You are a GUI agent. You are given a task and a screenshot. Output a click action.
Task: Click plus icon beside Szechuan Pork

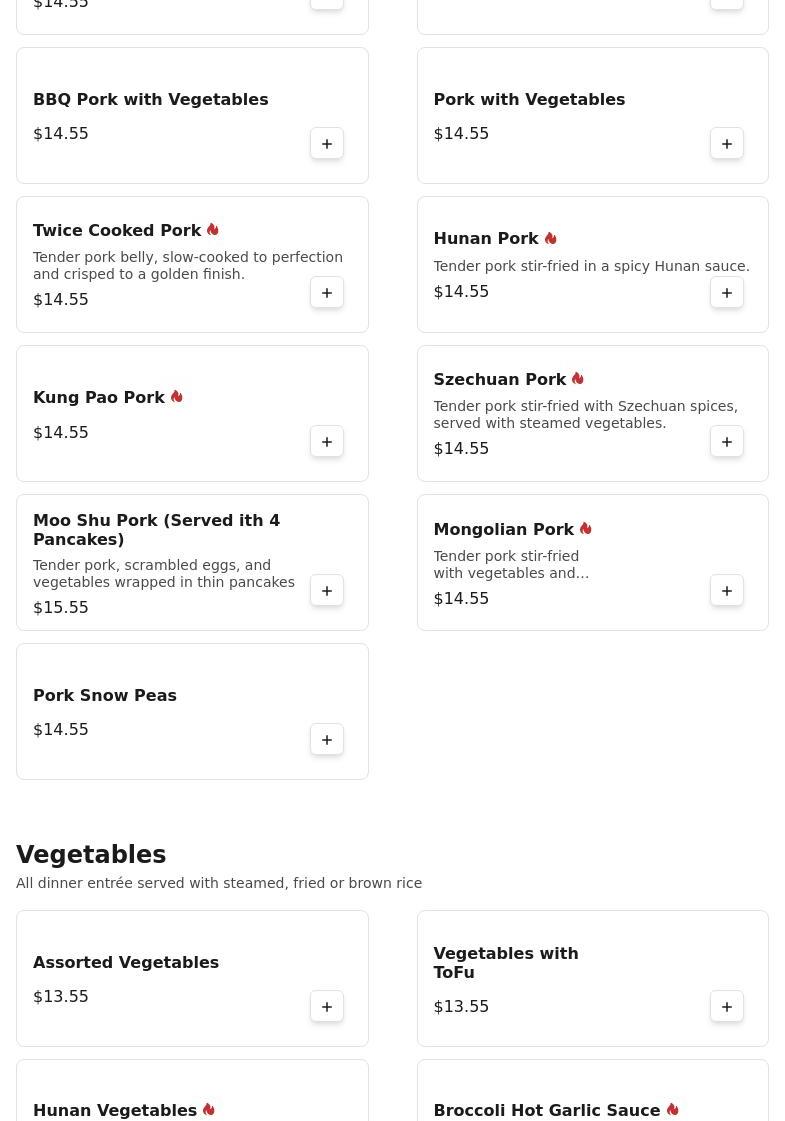click(727, 442)
